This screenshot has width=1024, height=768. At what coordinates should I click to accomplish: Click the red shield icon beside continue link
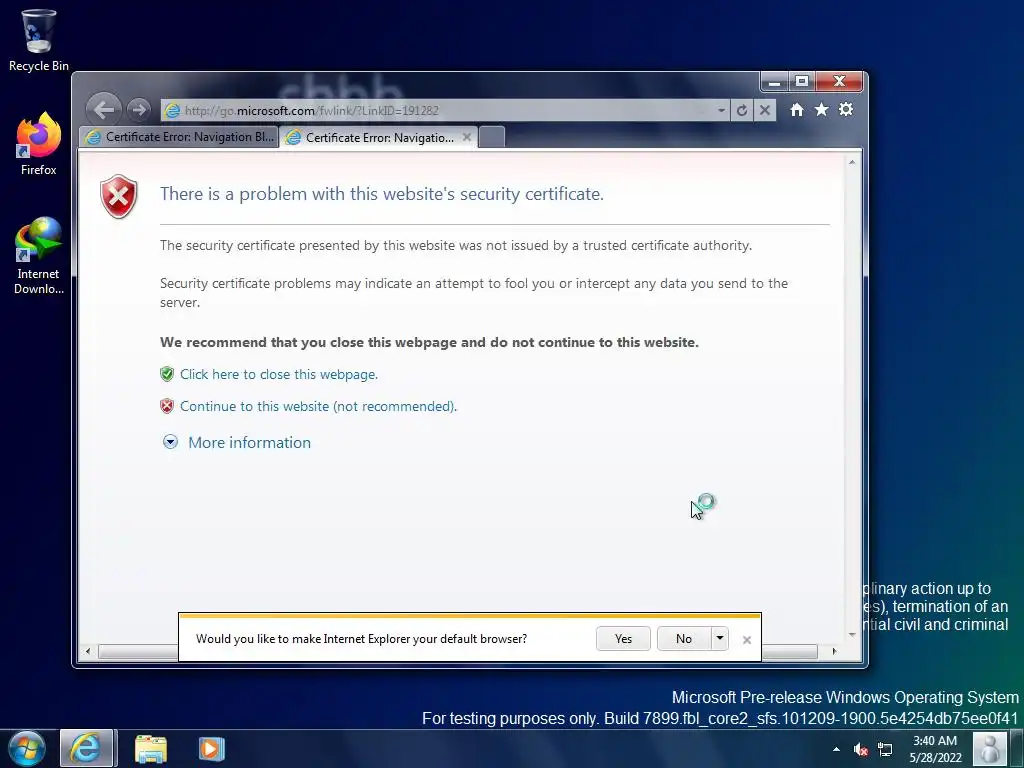pyautogui.click(x=167, y=406)
